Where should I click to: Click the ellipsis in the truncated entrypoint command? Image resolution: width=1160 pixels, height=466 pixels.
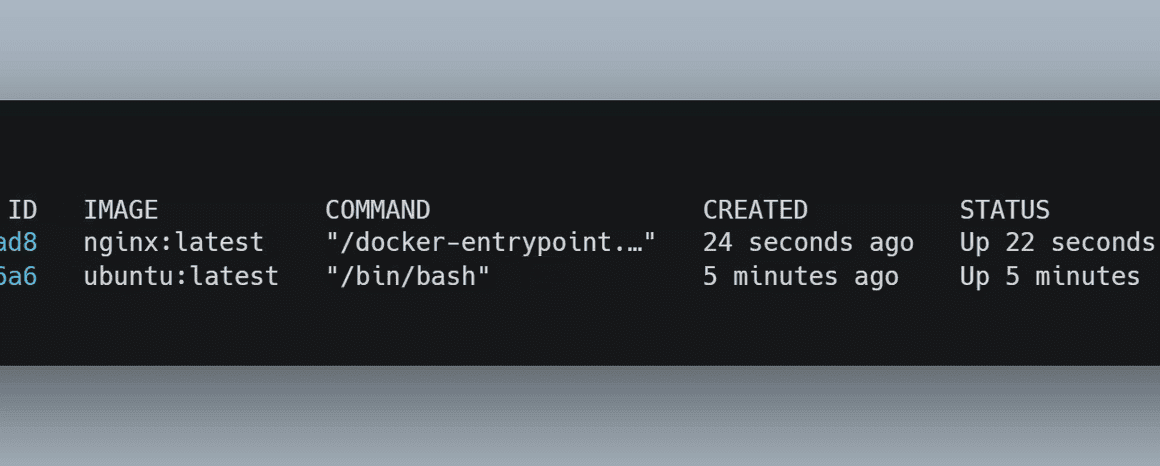tap(633, 249)
